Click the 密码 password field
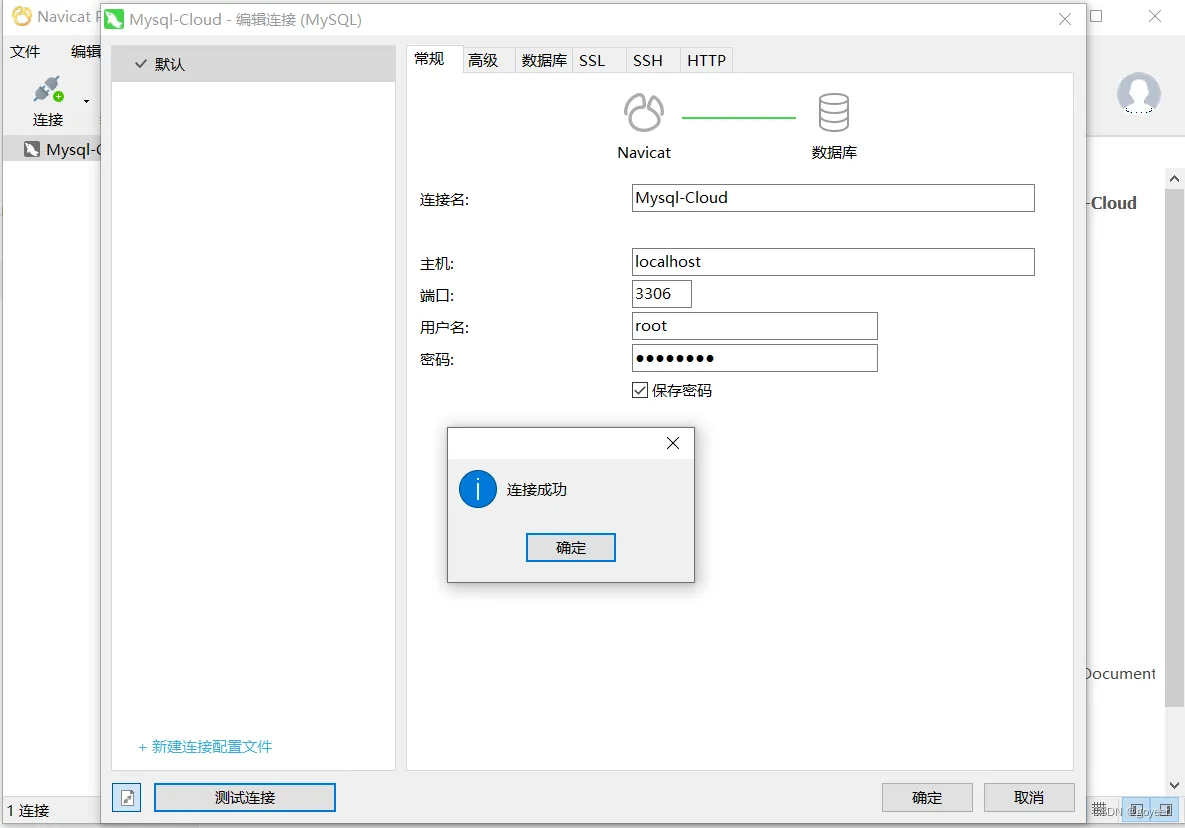Viewport: 1185px width, 828px height. tap(754, 358)
